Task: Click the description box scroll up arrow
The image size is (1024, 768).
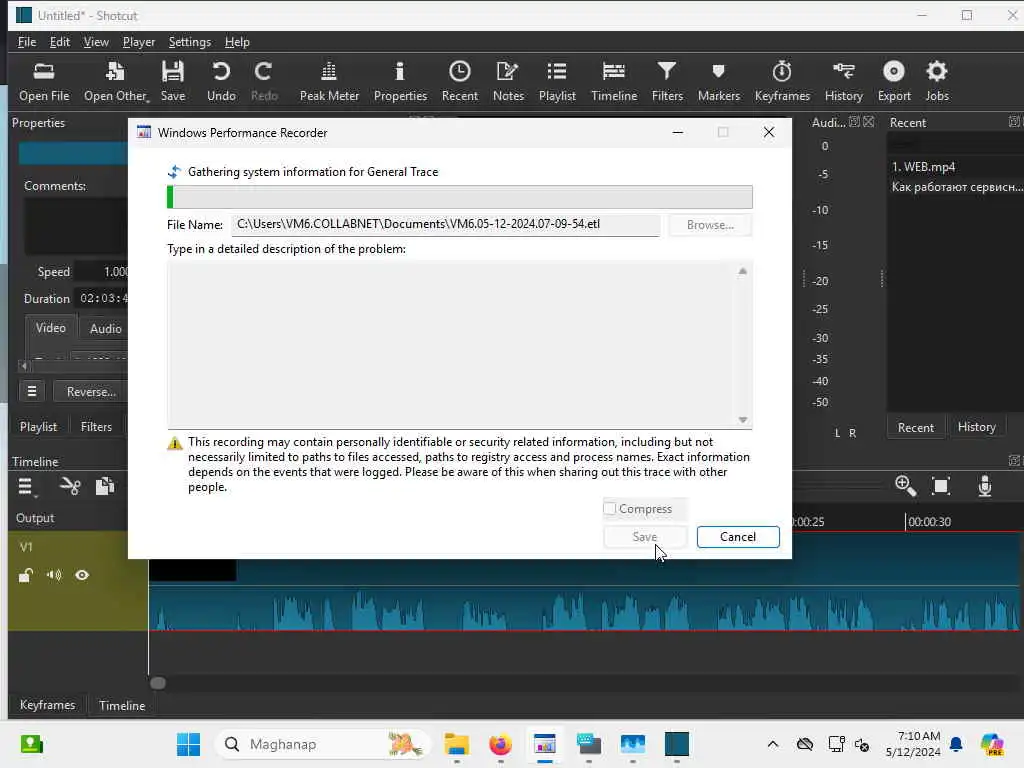Action: pyautogui.click(x=743, y=271)
